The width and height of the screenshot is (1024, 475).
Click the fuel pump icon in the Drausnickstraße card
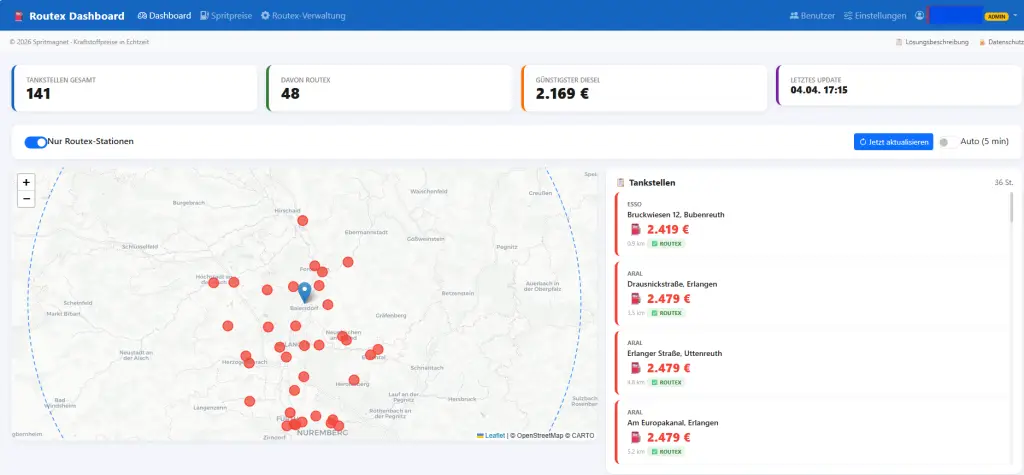point(635,299)
